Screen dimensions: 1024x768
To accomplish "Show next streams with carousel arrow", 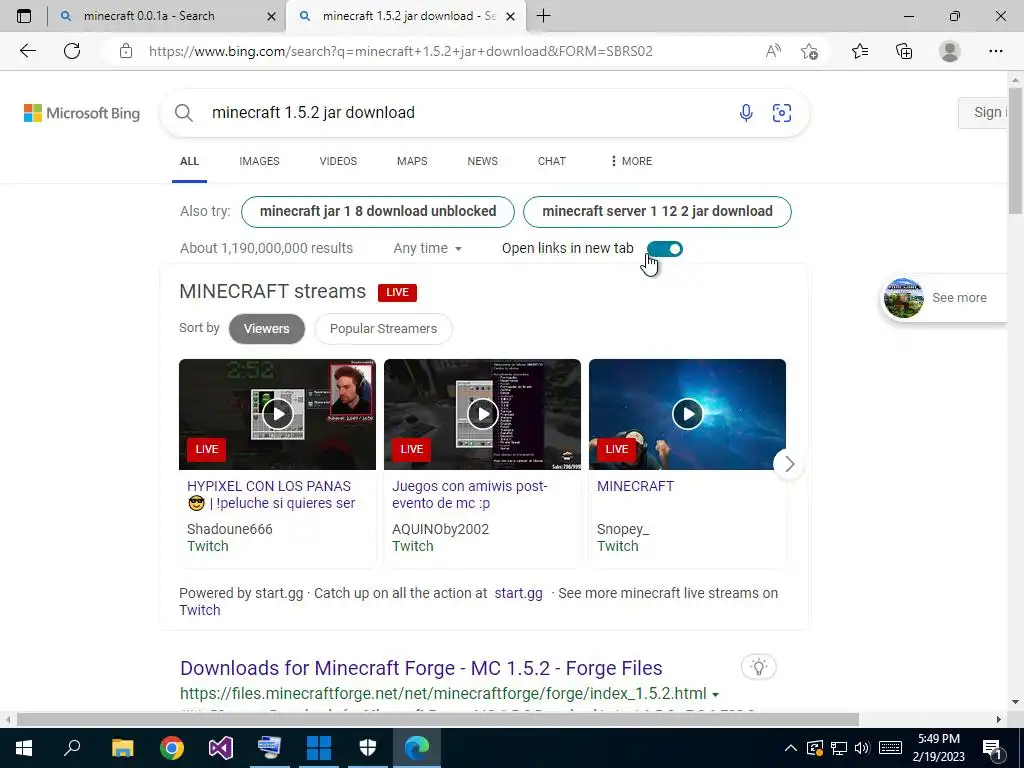I will (789, 464).
